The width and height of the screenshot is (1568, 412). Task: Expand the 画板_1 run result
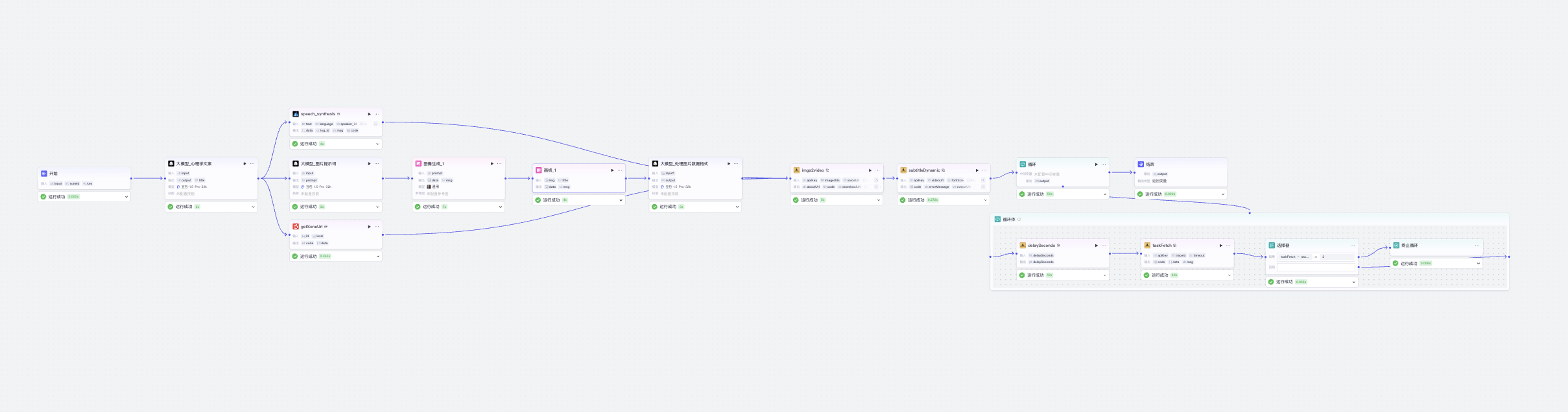[621, 200]
